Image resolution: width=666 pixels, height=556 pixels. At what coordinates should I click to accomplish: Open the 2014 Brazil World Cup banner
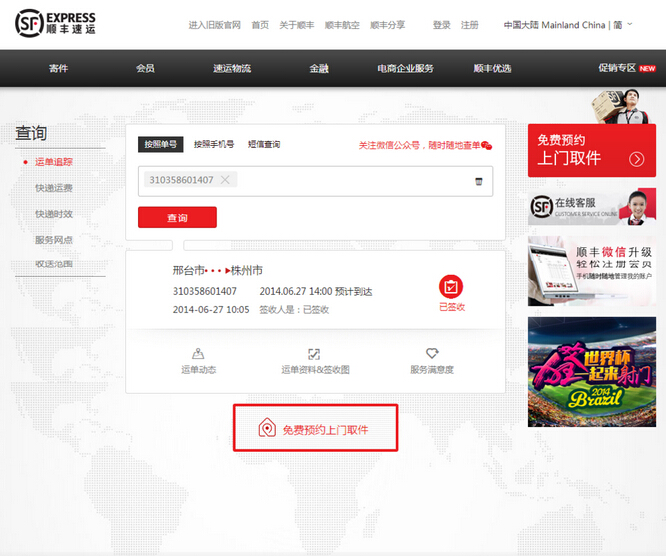tap(592, 372)
